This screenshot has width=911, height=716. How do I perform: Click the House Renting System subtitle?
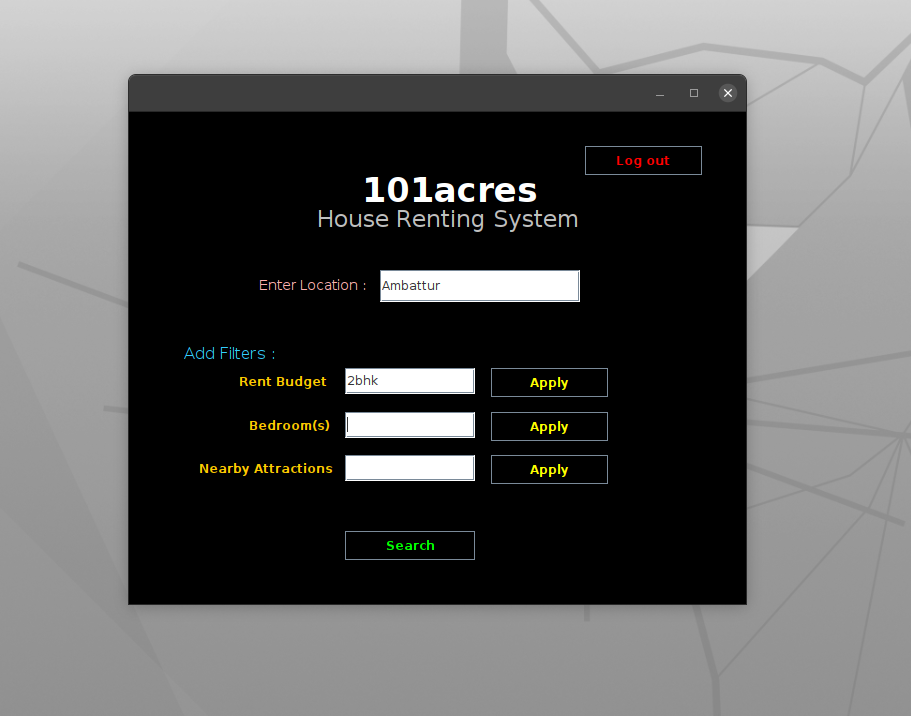point(447,219)
